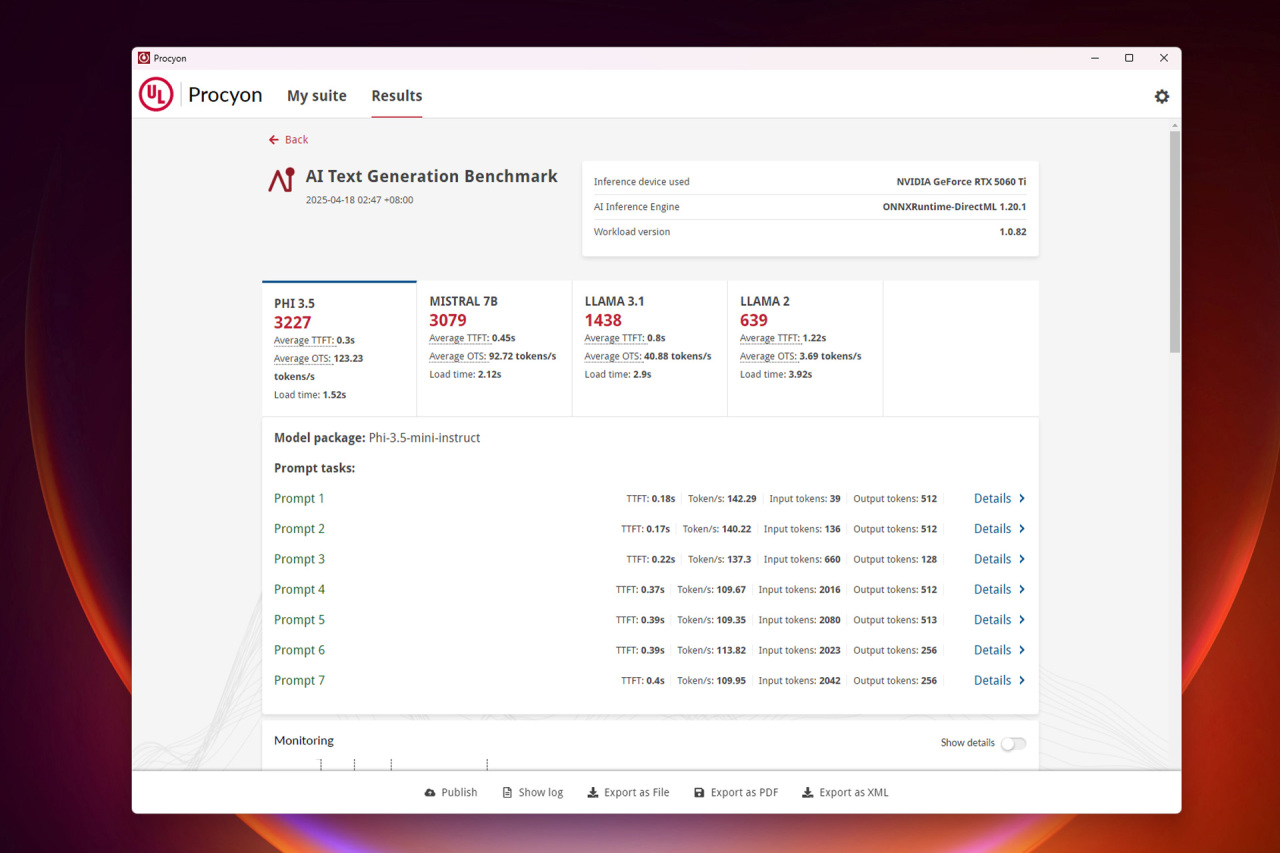
Task: Click the Publish cloud icon
Action: click(x=430, y=793)
